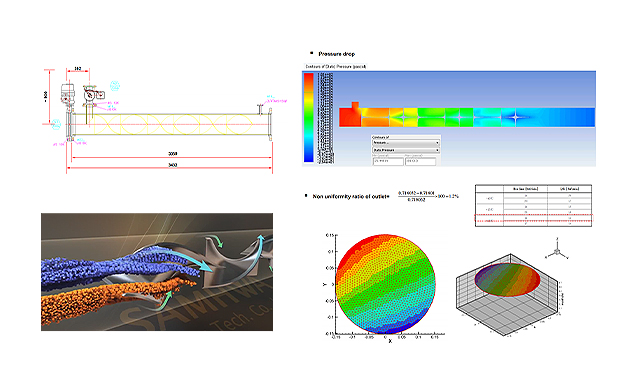Click the Min pressure value input field
This screenshot has height=390, width=640.
point(388,162)
